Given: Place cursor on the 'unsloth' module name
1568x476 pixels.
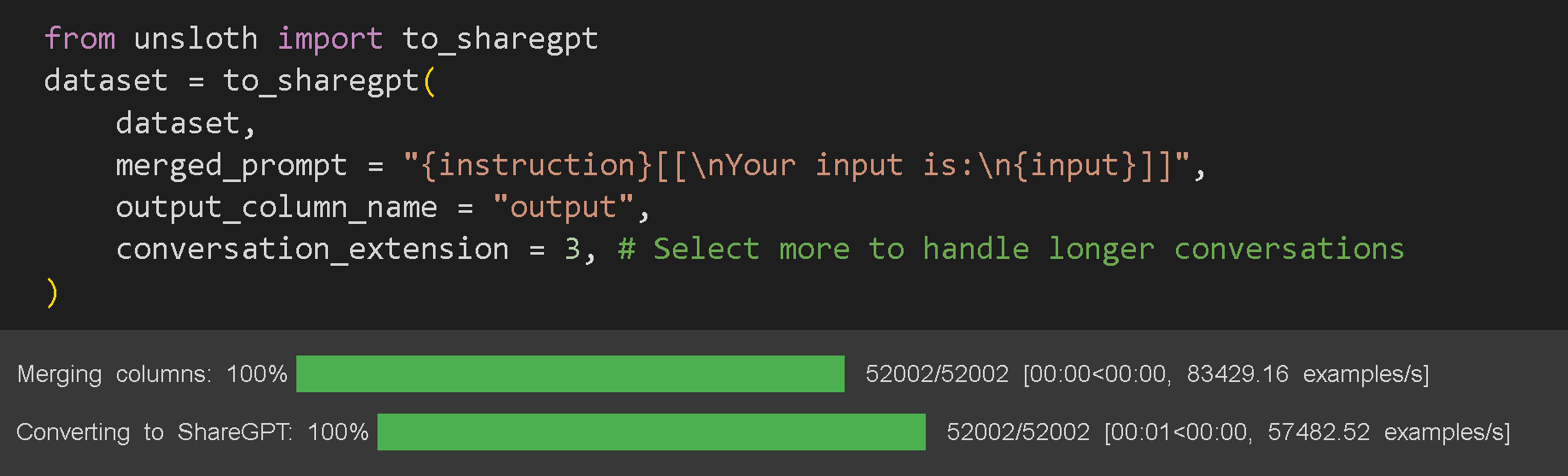Looking at the screenshot, I should (x=196, y=38).
